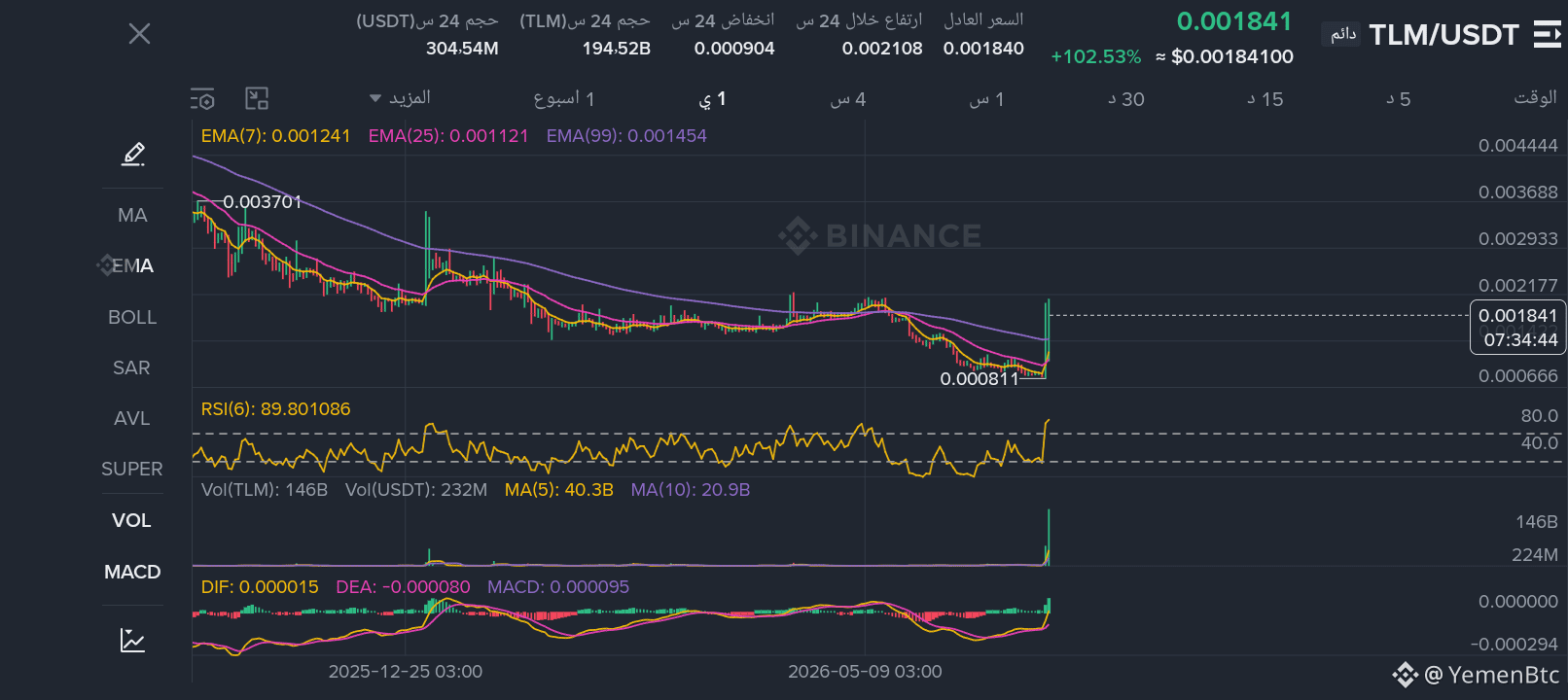
Task: Toggle the EMA indicator
Action: (132, 265)
